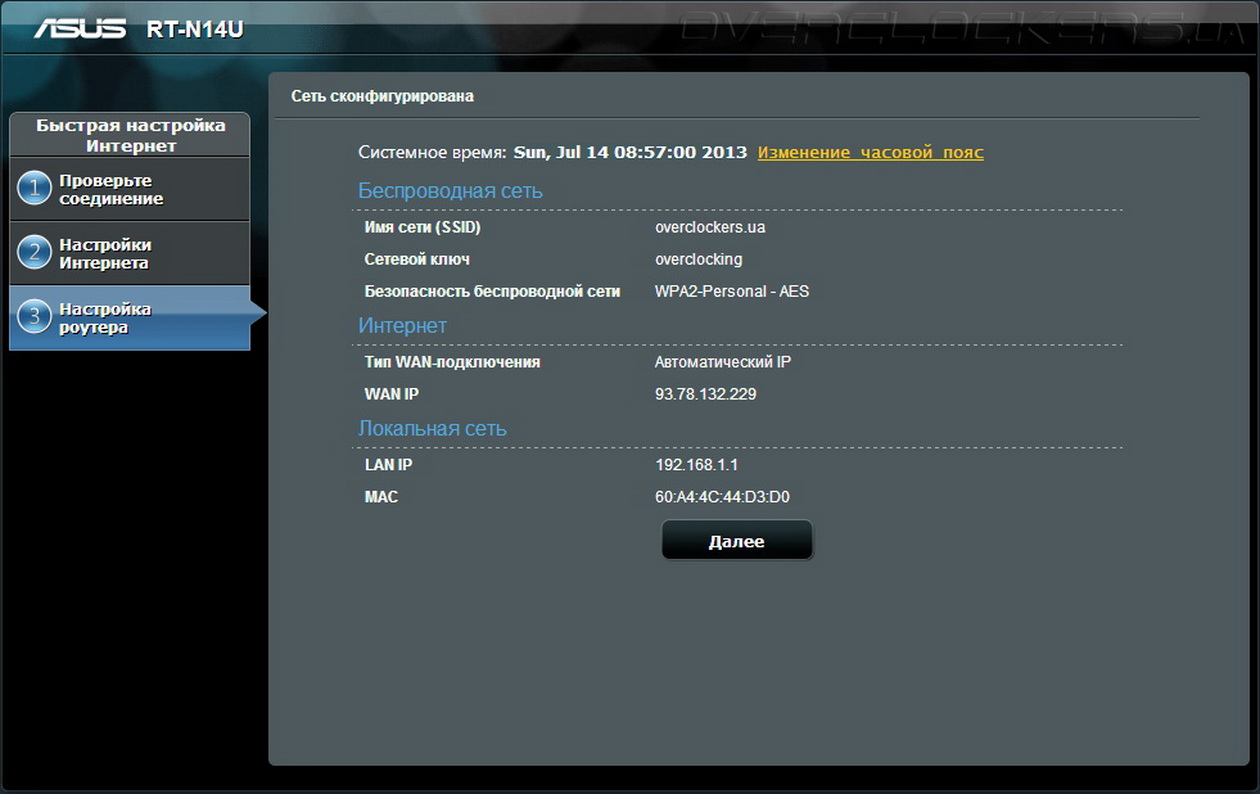
Task: Click the ASUS logo in header
Action: (x=81, y=28)
